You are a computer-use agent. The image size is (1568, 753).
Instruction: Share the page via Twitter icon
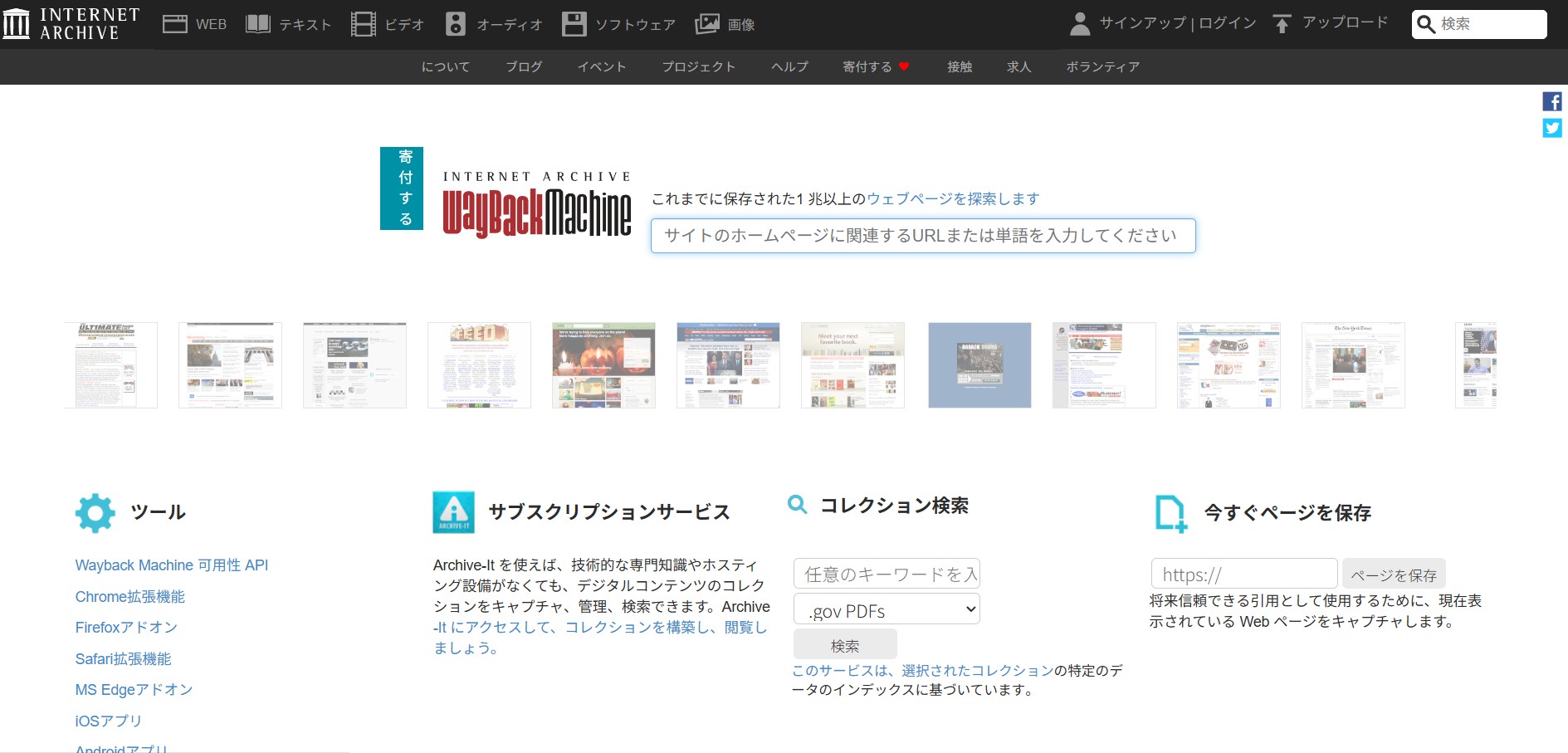pyautogui.click(x=1552, y=128)
